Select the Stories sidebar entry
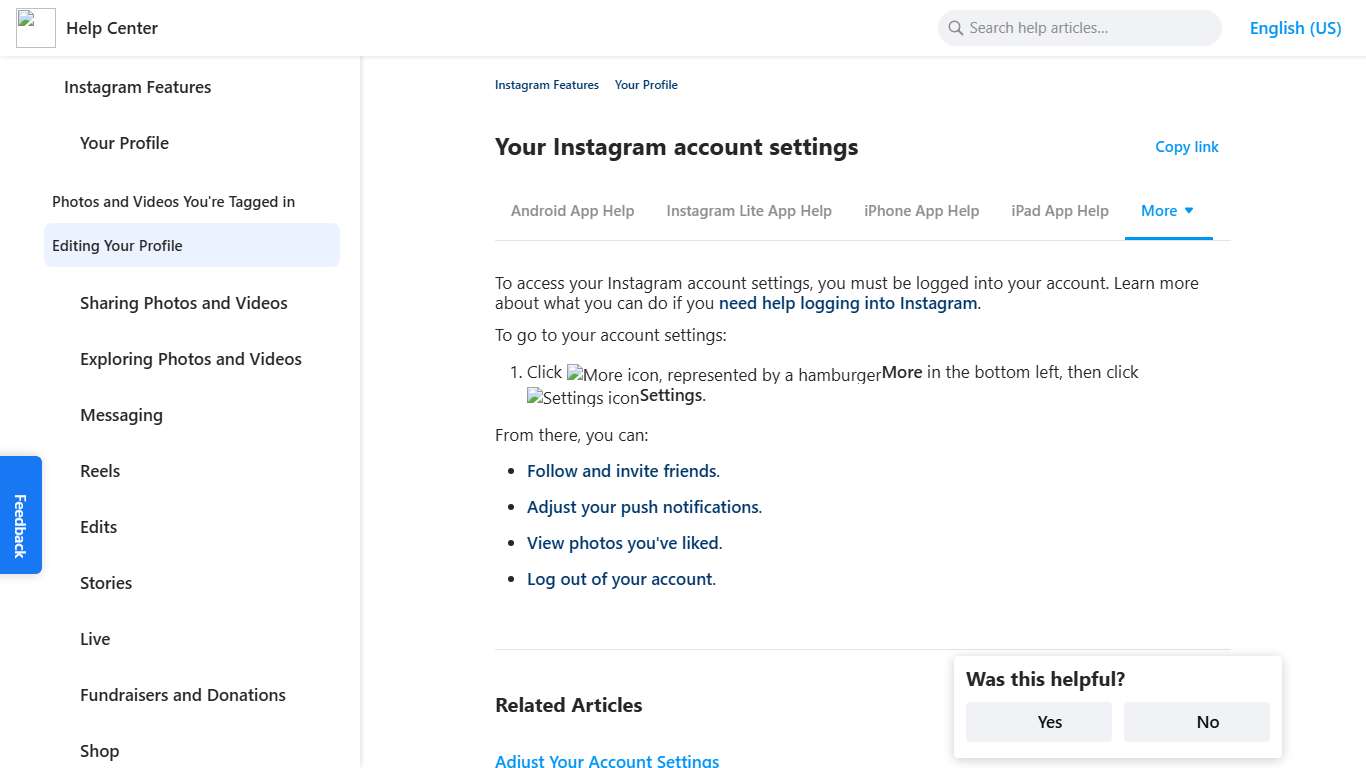This screenshot has height=768, width=1366. tap(105, 583)
